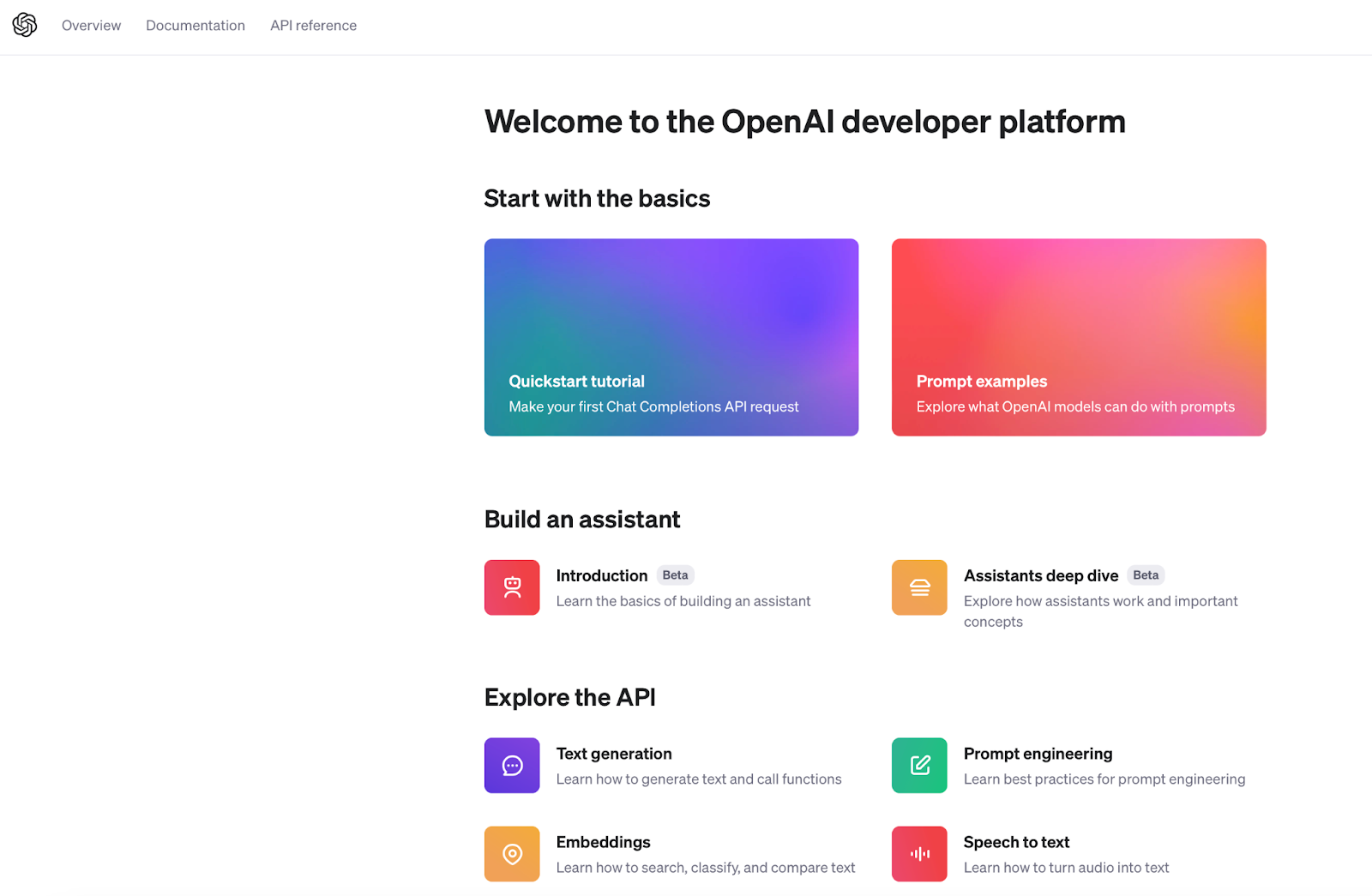Viewport: 1372px width, 896px height.
Task: Open the Embeddings link
Action: 603,842
